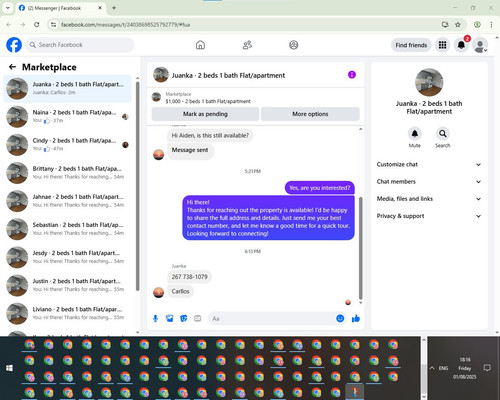The image size is (500, 400).
Task: Open the notifications bell with badge
Action: (x=461, y=45)
